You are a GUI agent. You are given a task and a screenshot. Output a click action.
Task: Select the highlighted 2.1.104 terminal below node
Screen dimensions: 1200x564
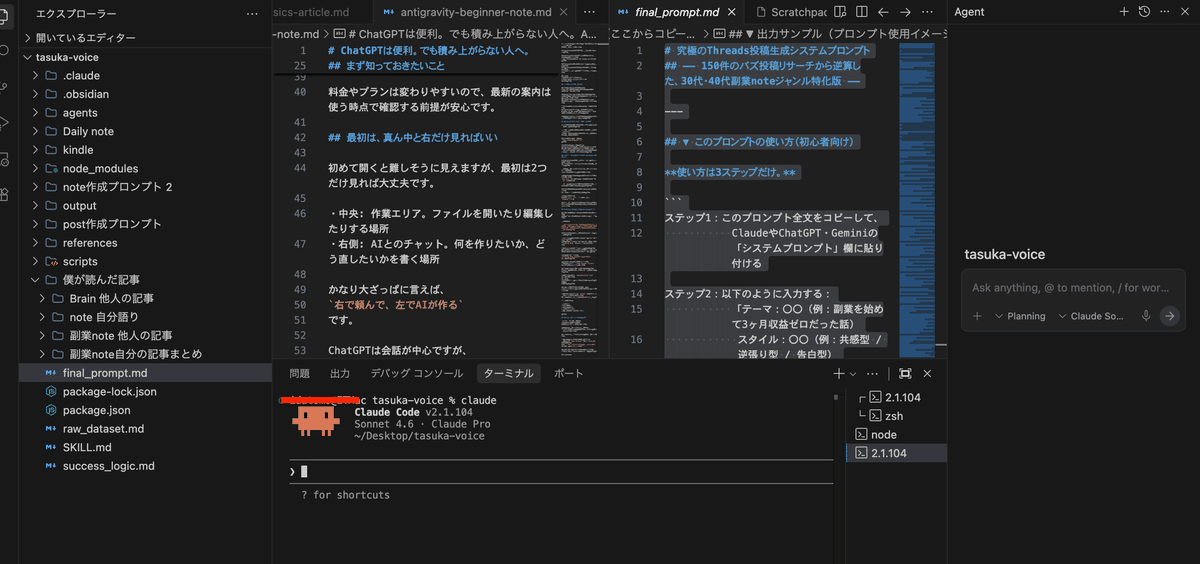click(895, 453)
